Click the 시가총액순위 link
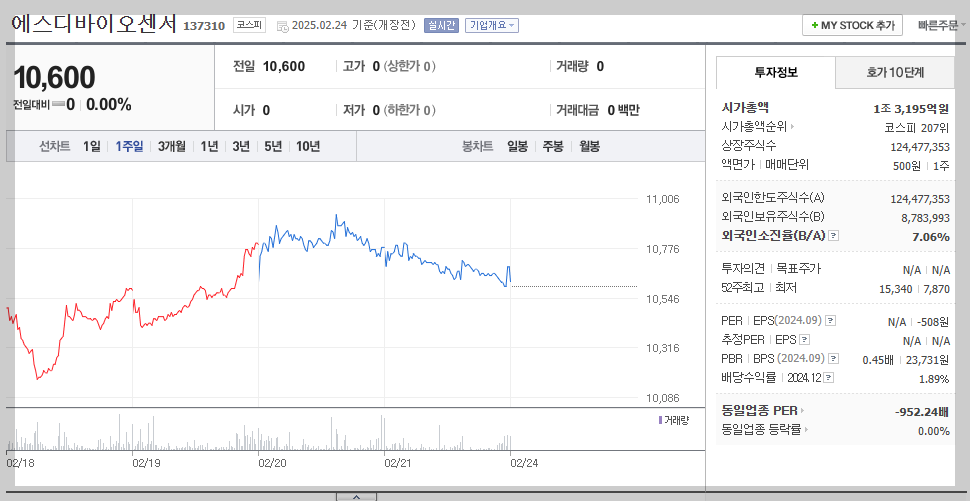Viewport: 970px width, 501px height. (754, 127)
